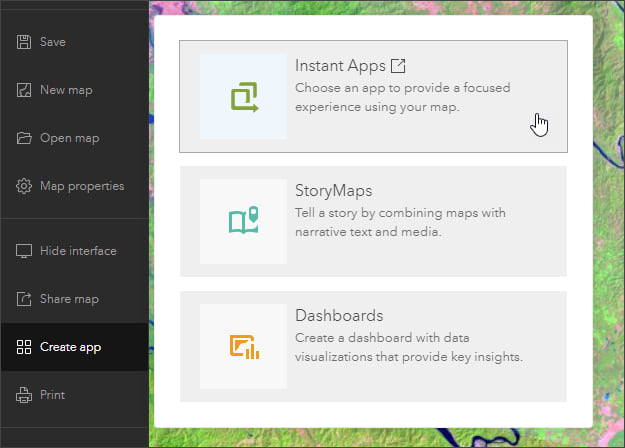Open Map properties from the sidebar

click(x=75, y=186)
